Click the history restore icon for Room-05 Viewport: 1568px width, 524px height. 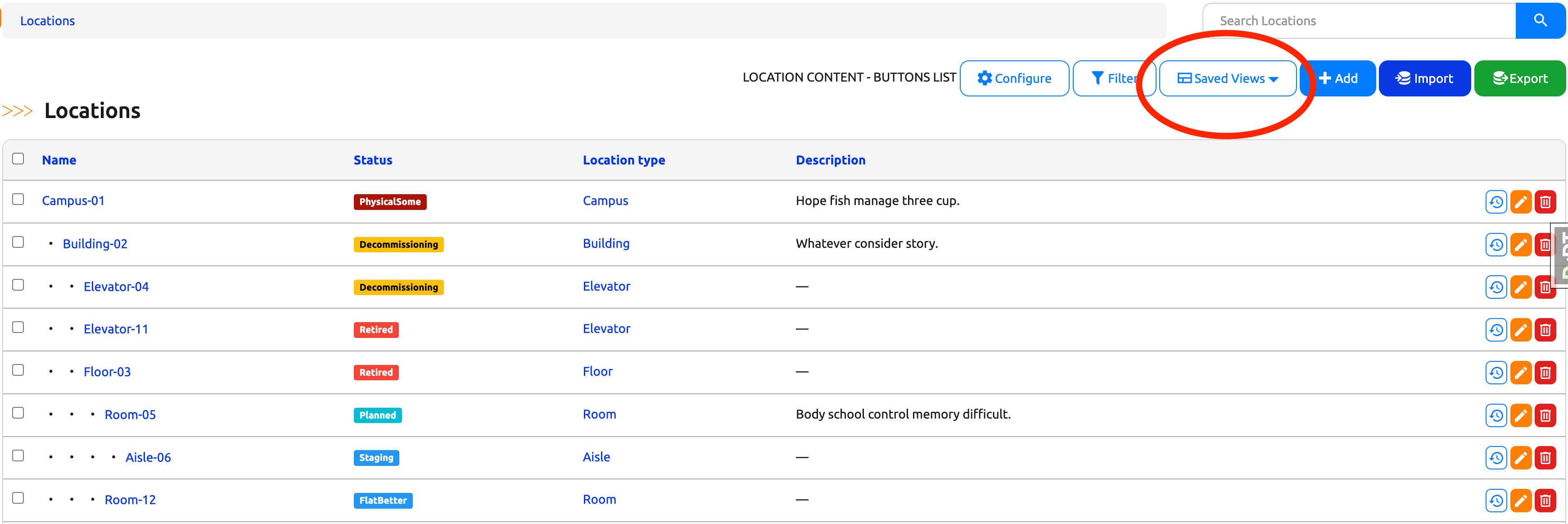(x=1497, y=415)
